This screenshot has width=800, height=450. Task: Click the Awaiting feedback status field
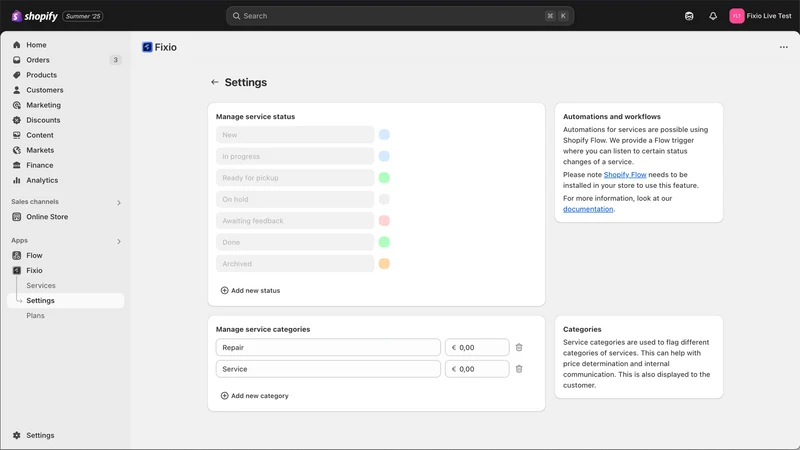(295, 220)
